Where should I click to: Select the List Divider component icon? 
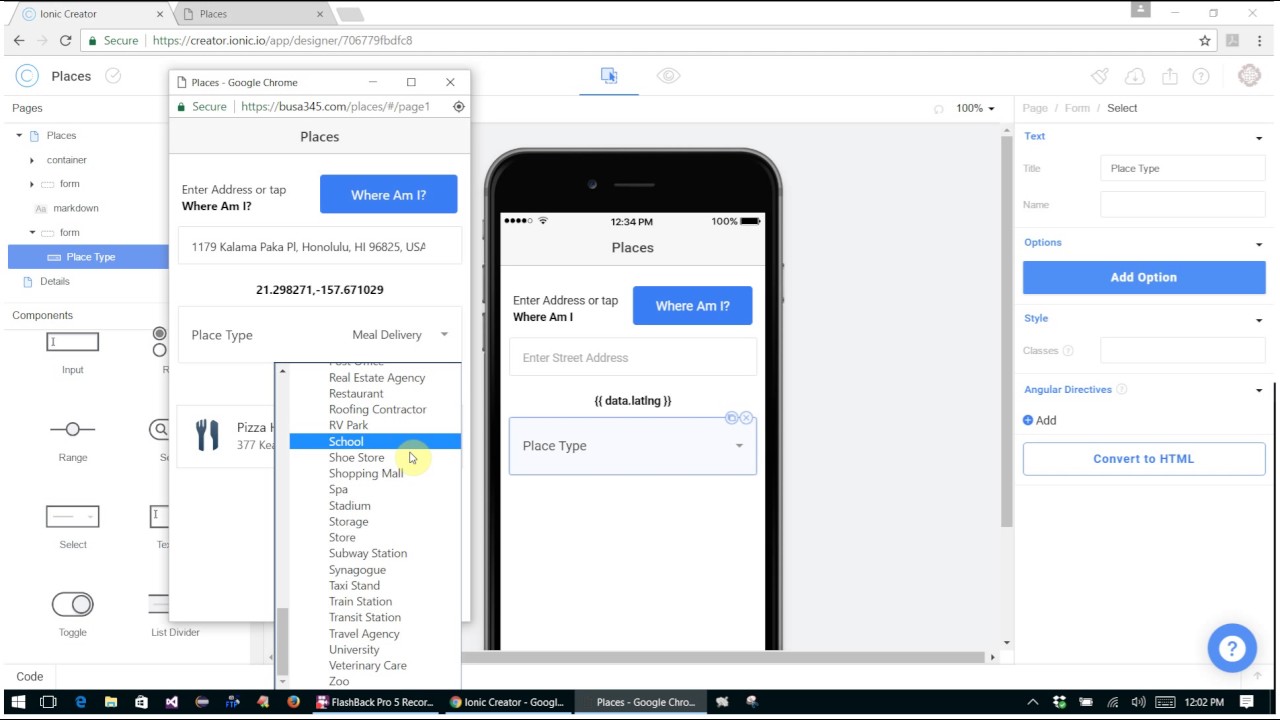(x=160, y=604)
